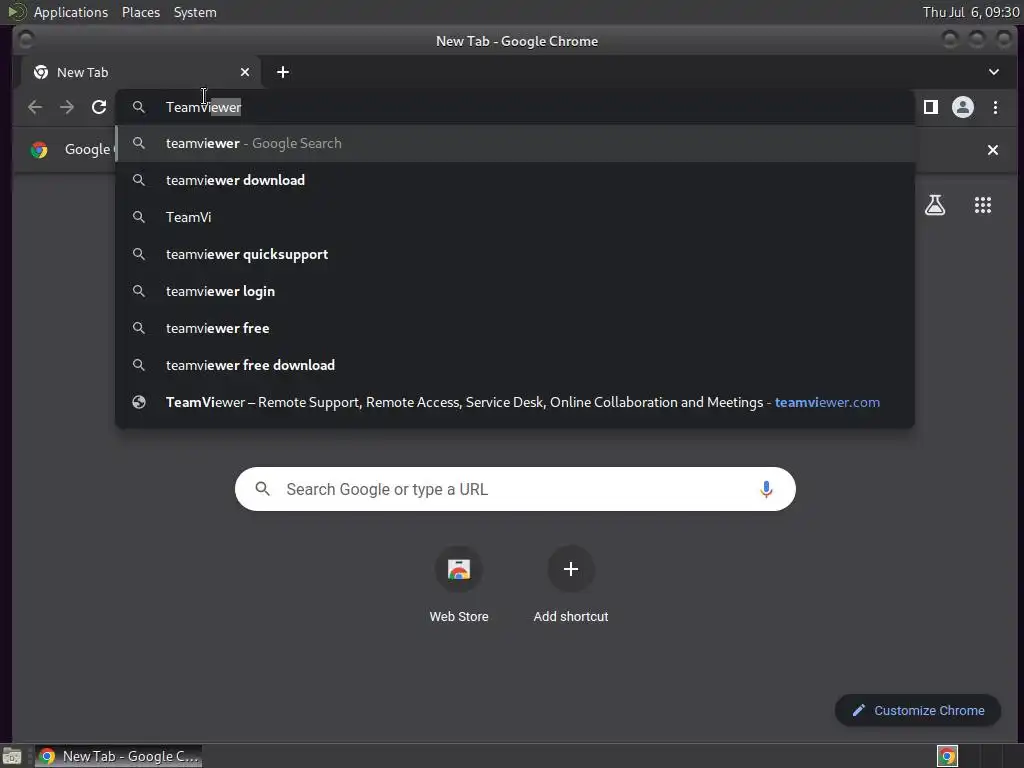Click the Chrome icon in system tray

pos(947,756)
